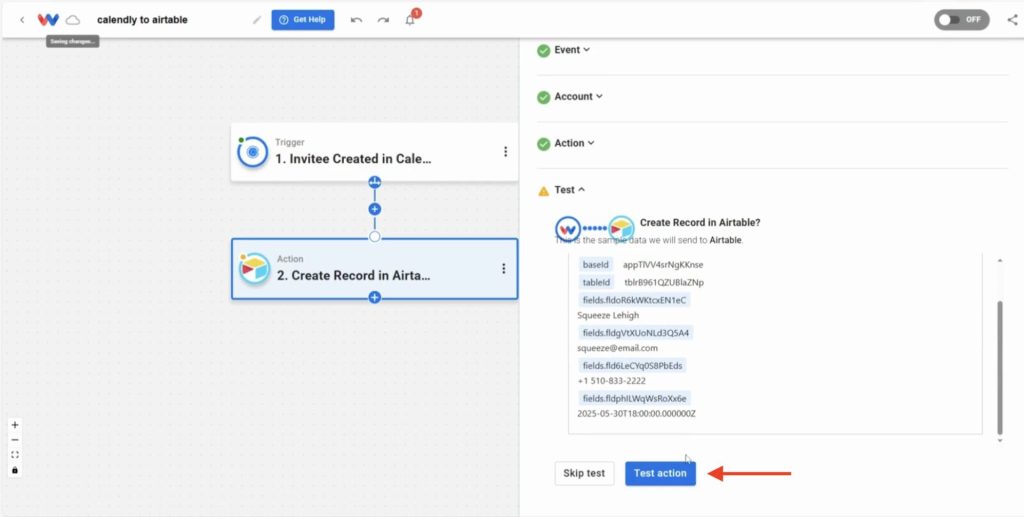
Task: Open the notifications bell
Action: (x=410, y=20)
